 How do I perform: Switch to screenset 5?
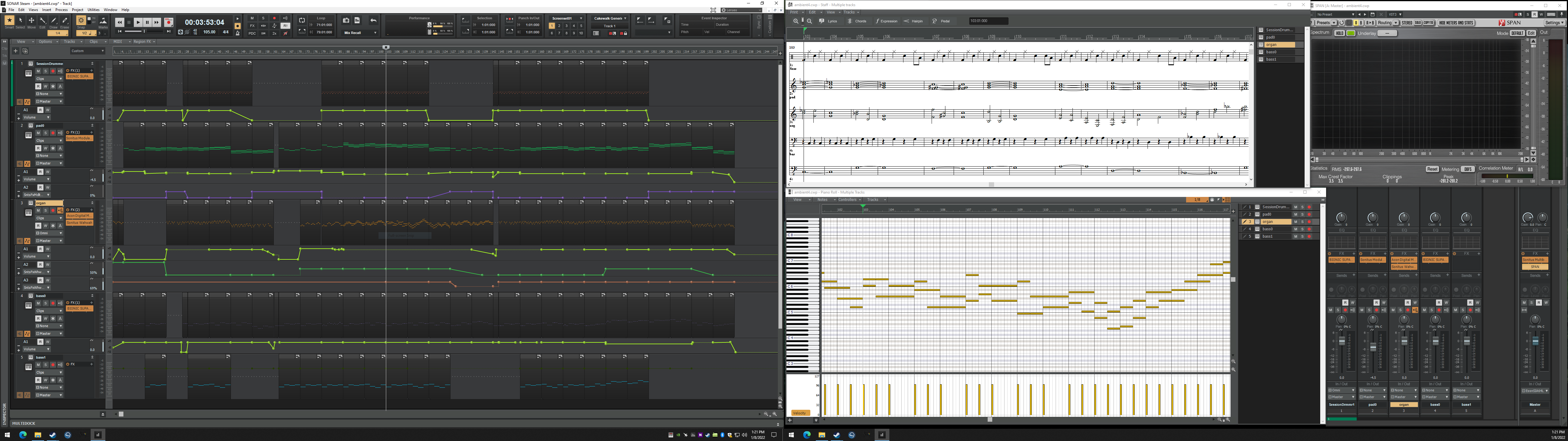[581, 26]
